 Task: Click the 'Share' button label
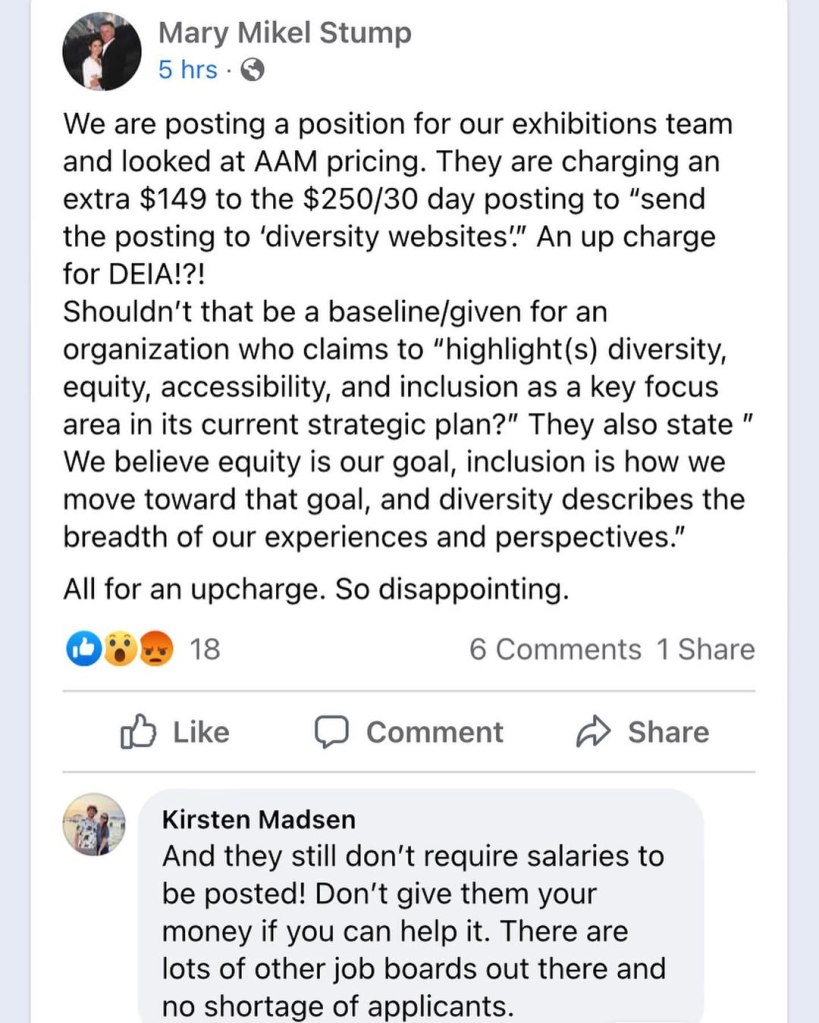[x=668, y=733]
